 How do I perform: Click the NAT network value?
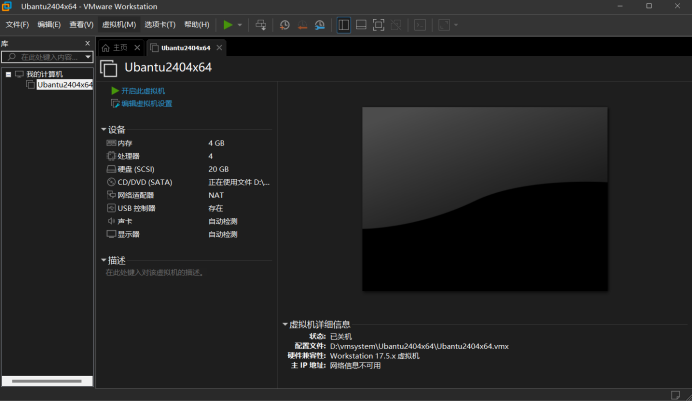coord(216,195)
